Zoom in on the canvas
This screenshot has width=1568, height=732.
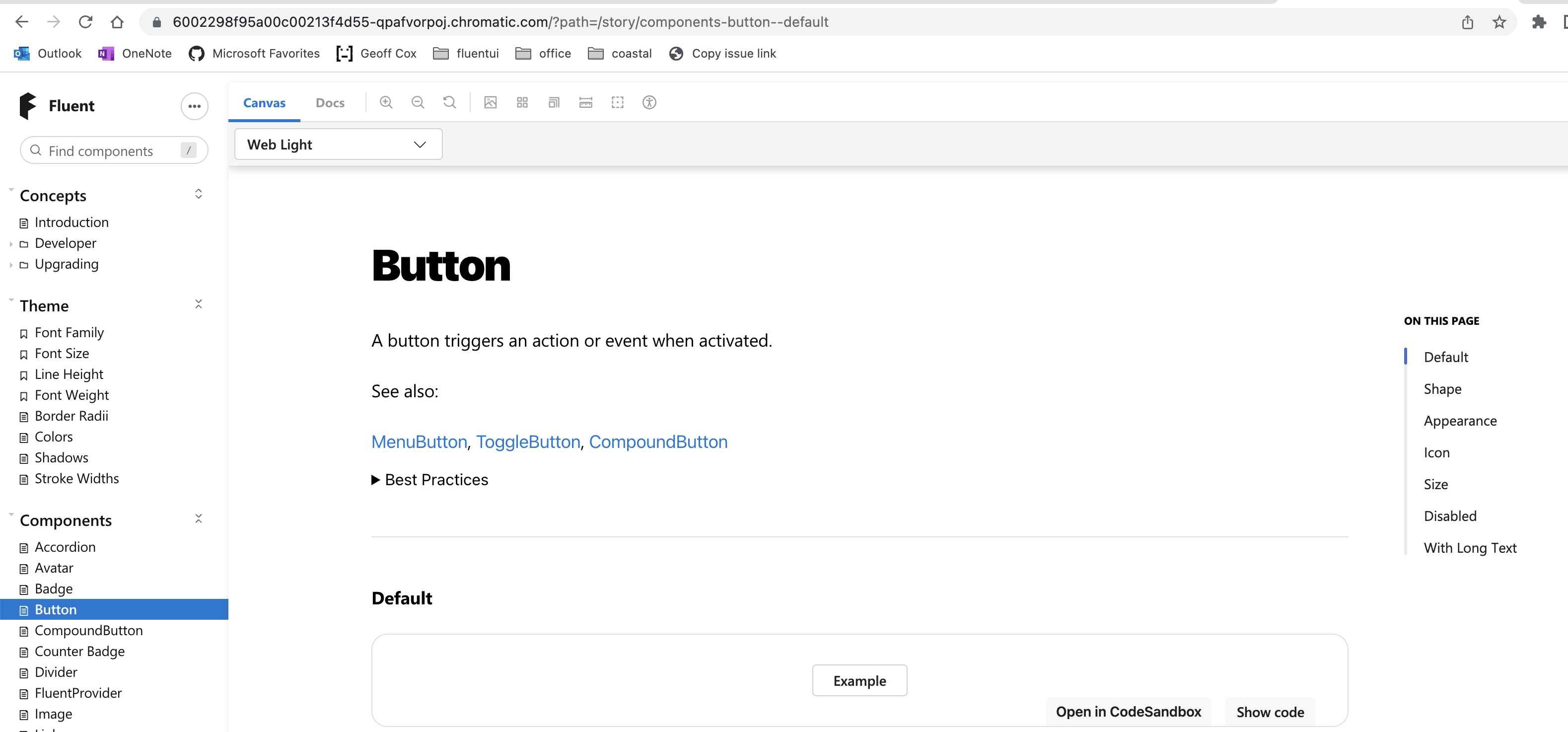tap(386, 102)
